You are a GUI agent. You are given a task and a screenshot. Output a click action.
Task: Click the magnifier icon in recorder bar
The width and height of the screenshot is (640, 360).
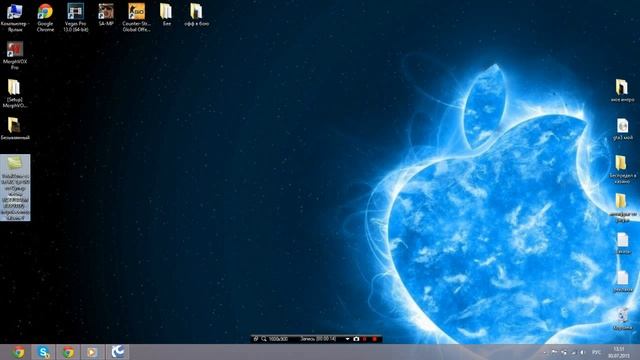tap(264, 339)
